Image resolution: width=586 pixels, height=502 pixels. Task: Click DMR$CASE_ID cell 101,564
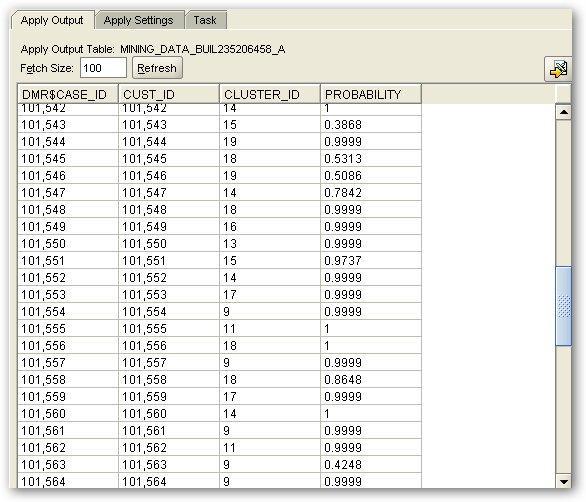click(68, 481)
